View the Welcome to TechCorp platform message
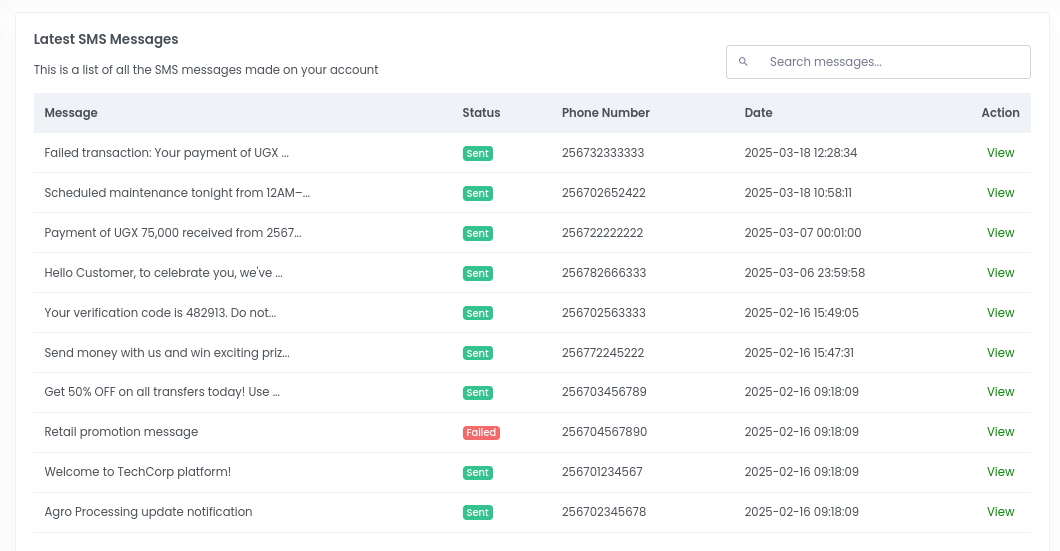The width and height of the screenshot is (1060, 551). pos(1000,471)
